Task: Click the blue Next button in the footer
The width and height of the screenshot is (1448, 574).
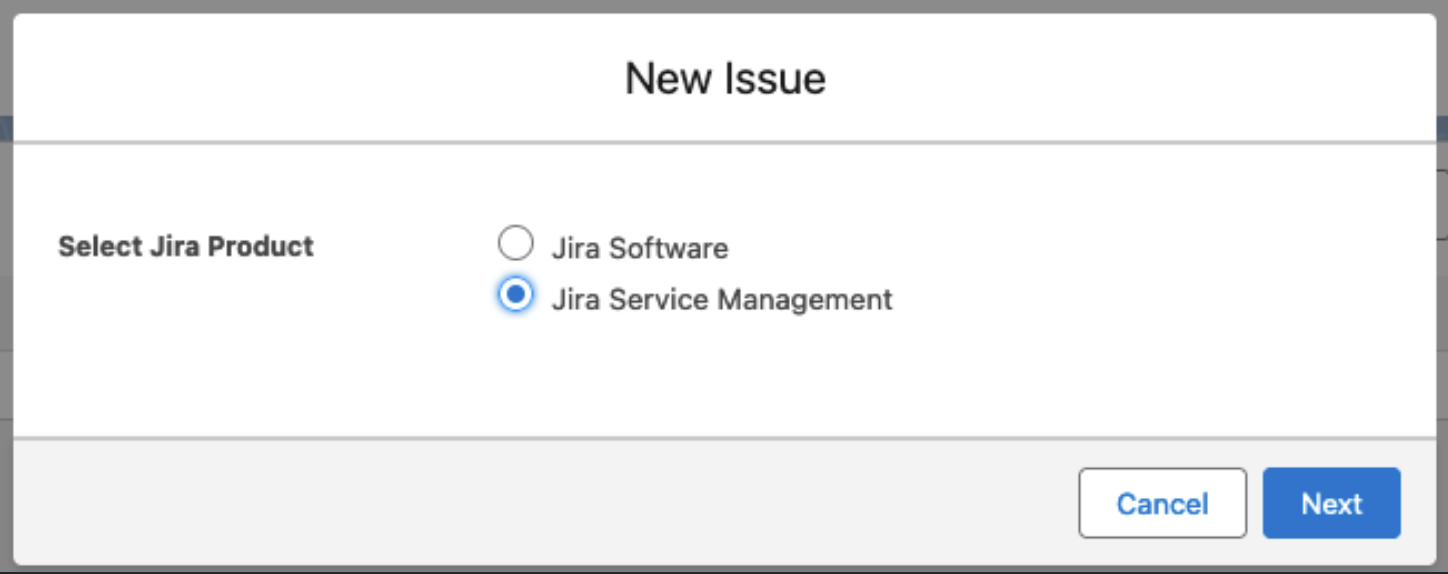Action: pyautogui.click(x=1331, y=503)
